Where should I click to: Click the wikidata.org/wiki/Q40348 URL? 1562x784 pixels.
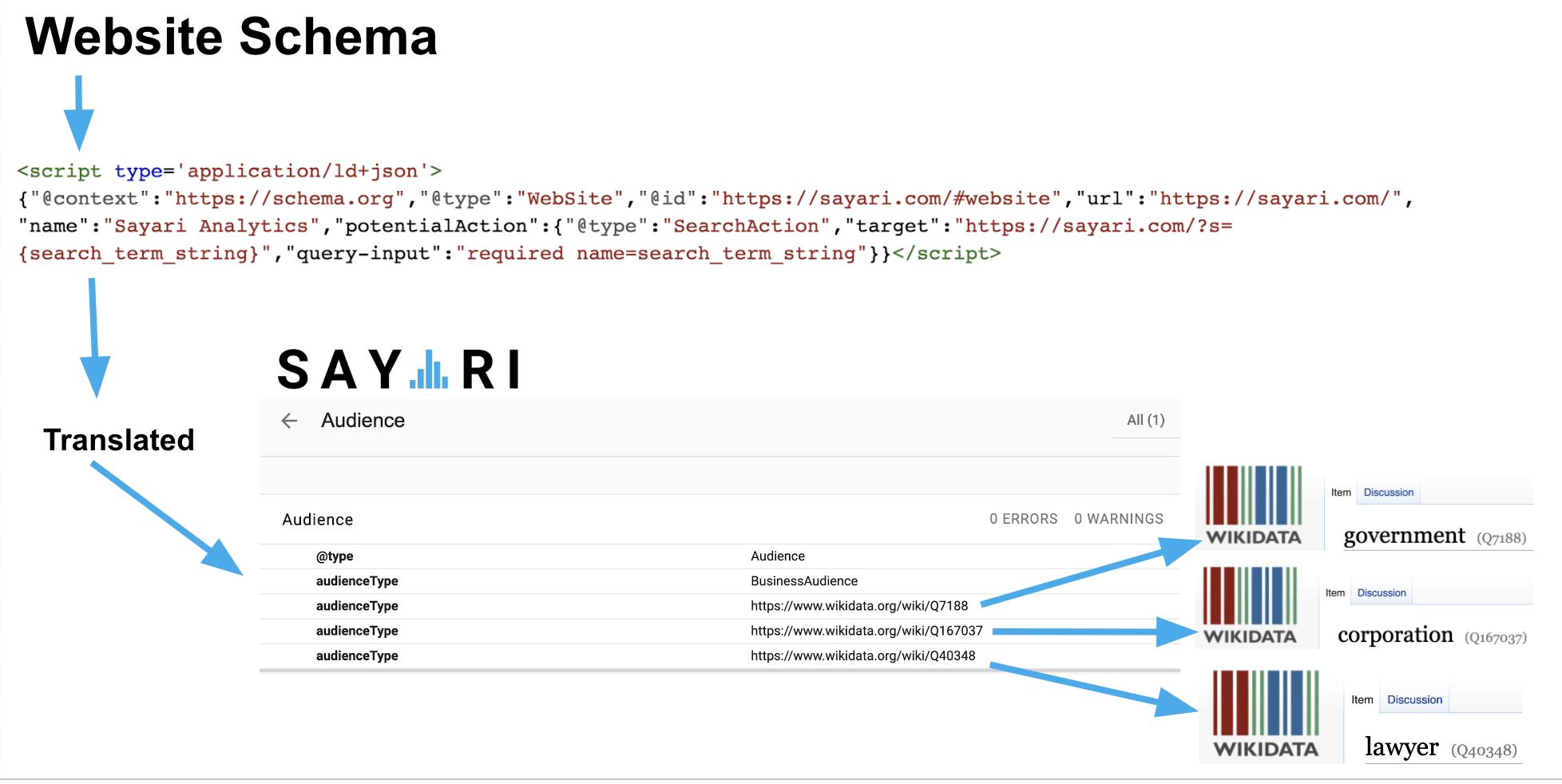pos(862,655)
